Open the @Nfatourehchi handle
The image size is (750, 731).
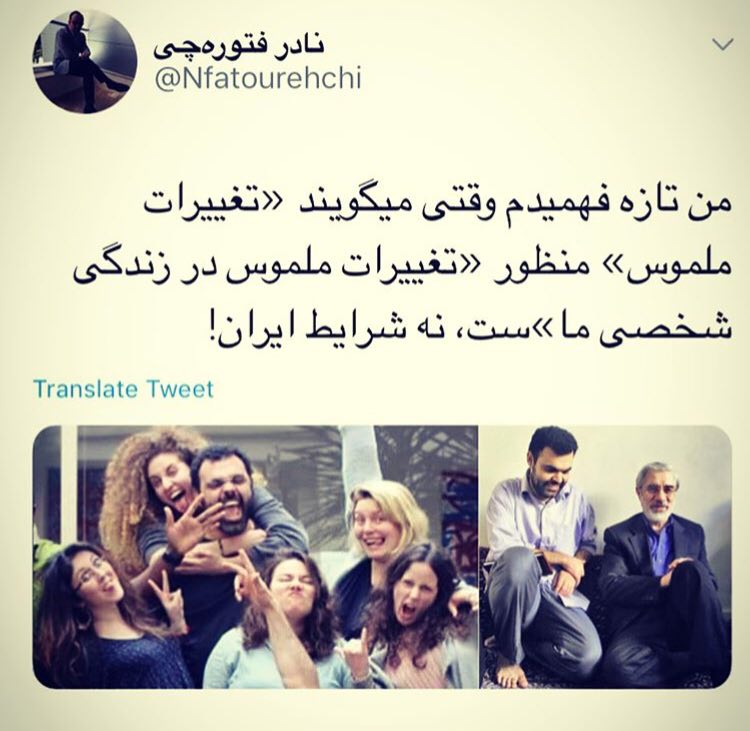(258, 79)
